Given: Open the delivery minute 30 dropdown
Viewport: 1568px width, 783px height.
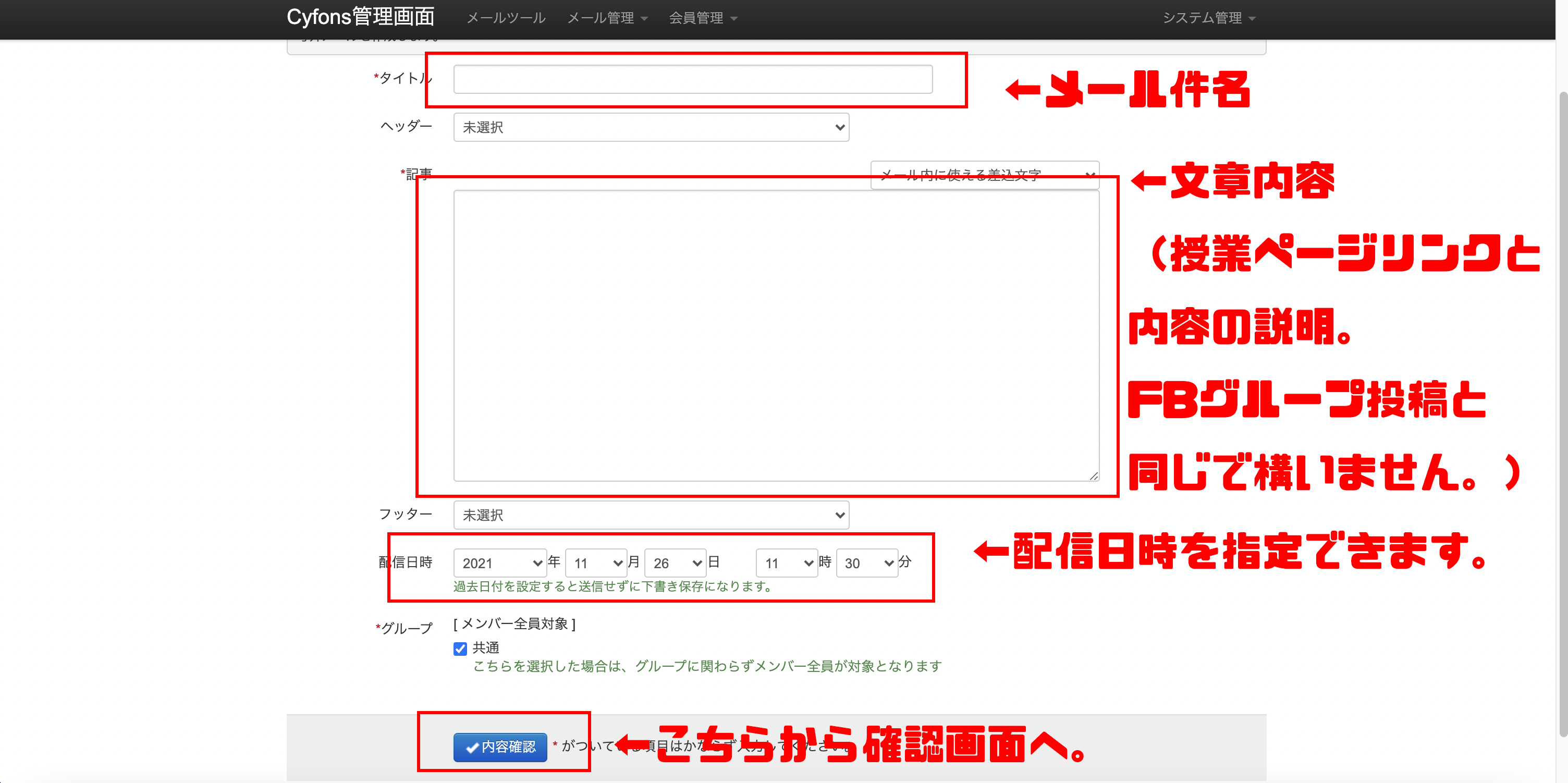Looking at the screenshot, I should point(867,563).
